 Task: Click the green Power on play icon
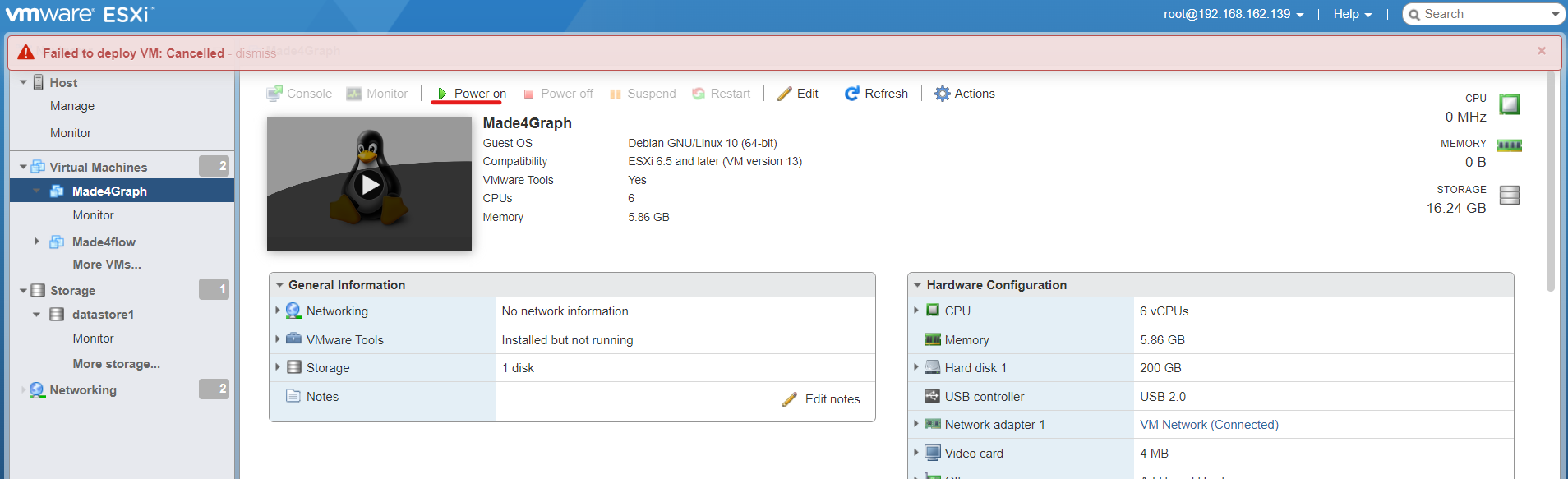(x=442, y=94)
